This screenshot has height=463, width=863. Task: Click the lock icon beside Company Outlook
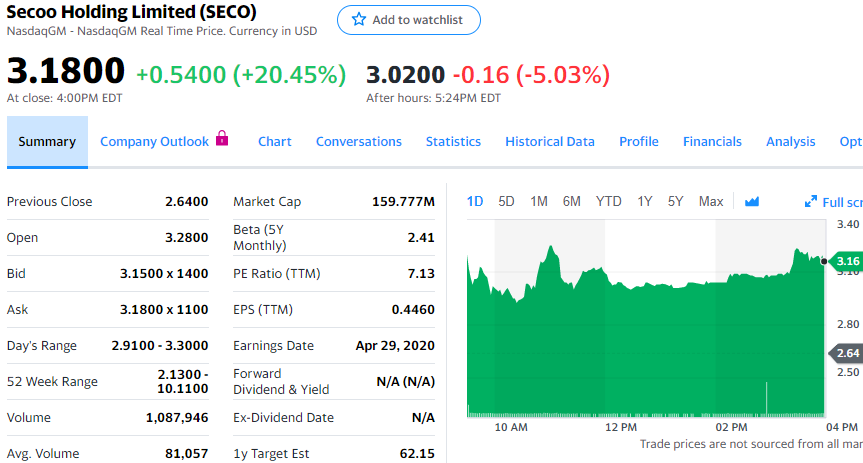tap(222, 140)
